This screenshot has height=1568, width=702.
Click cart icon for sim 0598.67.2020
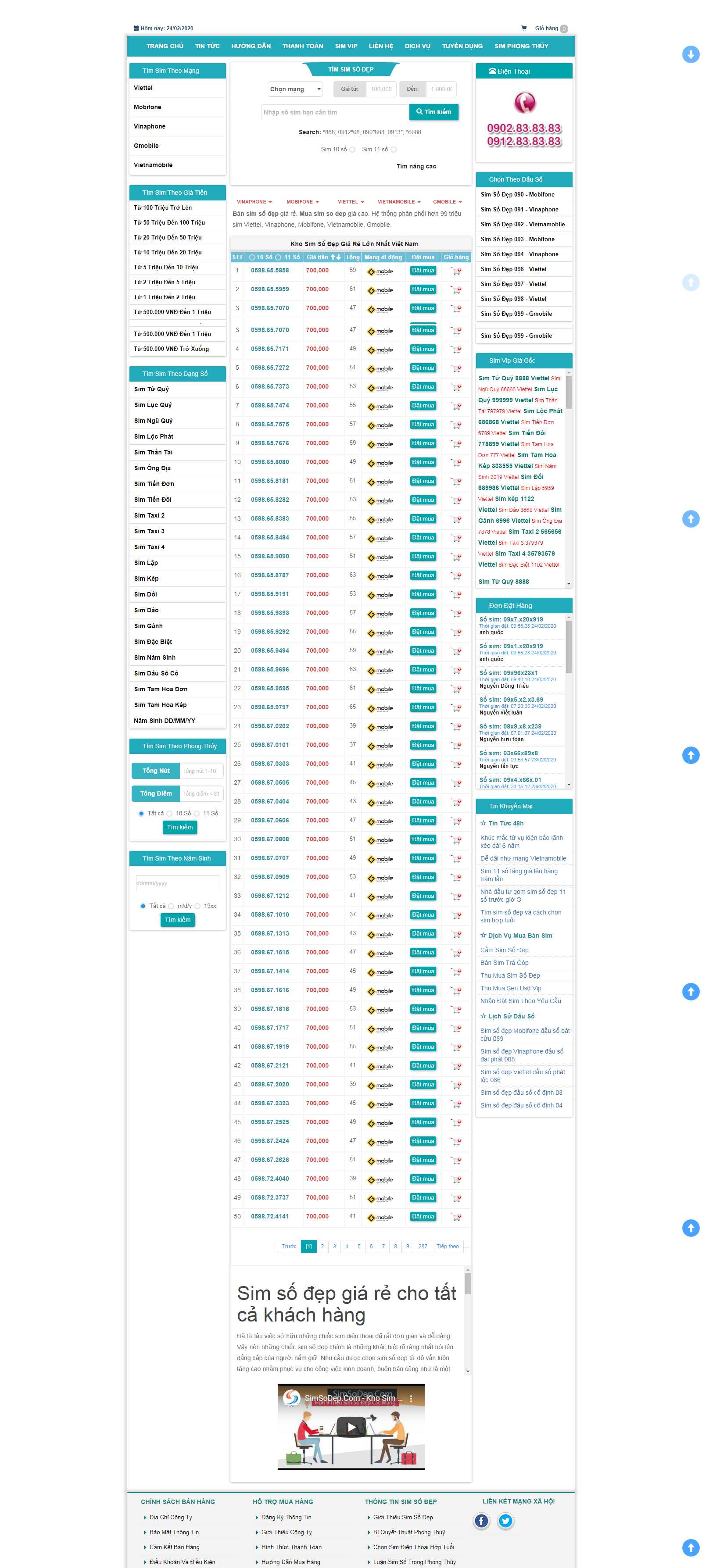pyautogui.click(x=456, y=1085)
